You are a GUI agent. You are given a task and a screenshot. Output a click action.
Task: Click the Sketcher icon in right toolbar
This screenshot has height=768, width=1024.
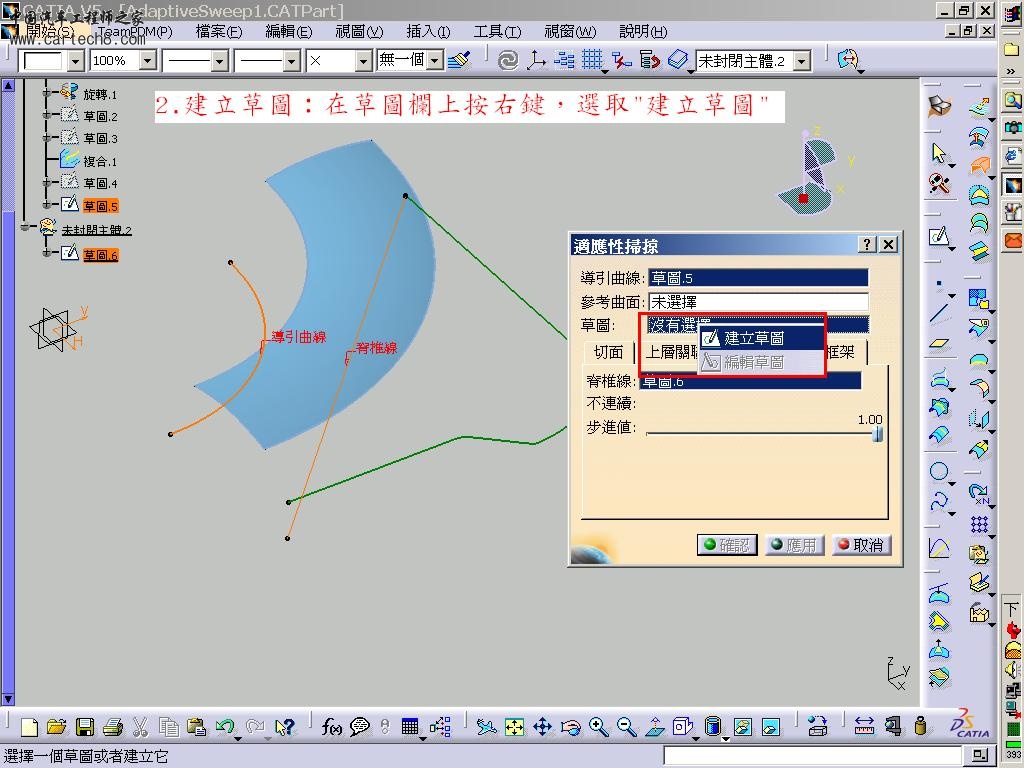pos(939,236)
